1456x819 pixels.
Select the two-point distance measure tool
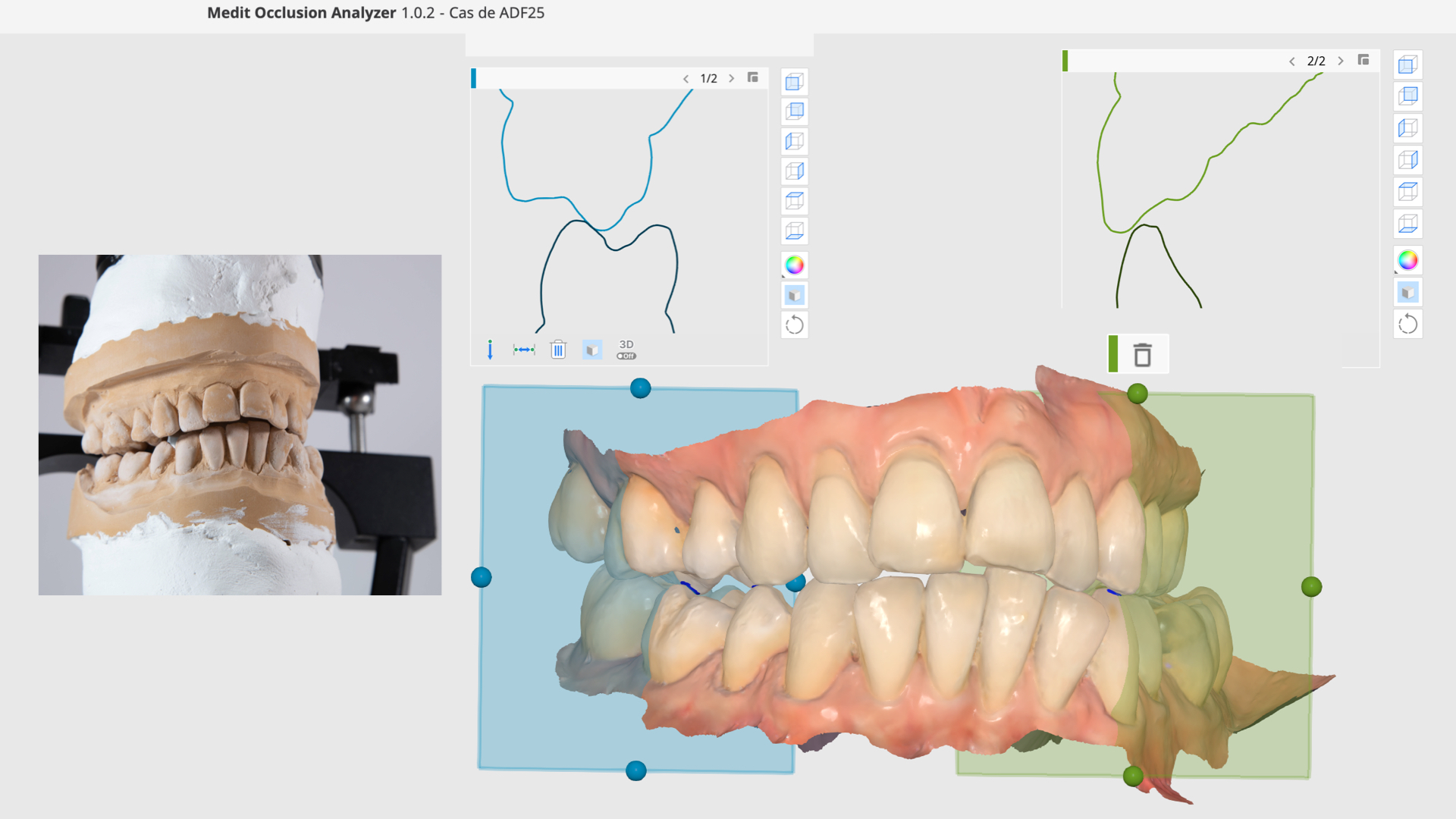click(523, 350)
